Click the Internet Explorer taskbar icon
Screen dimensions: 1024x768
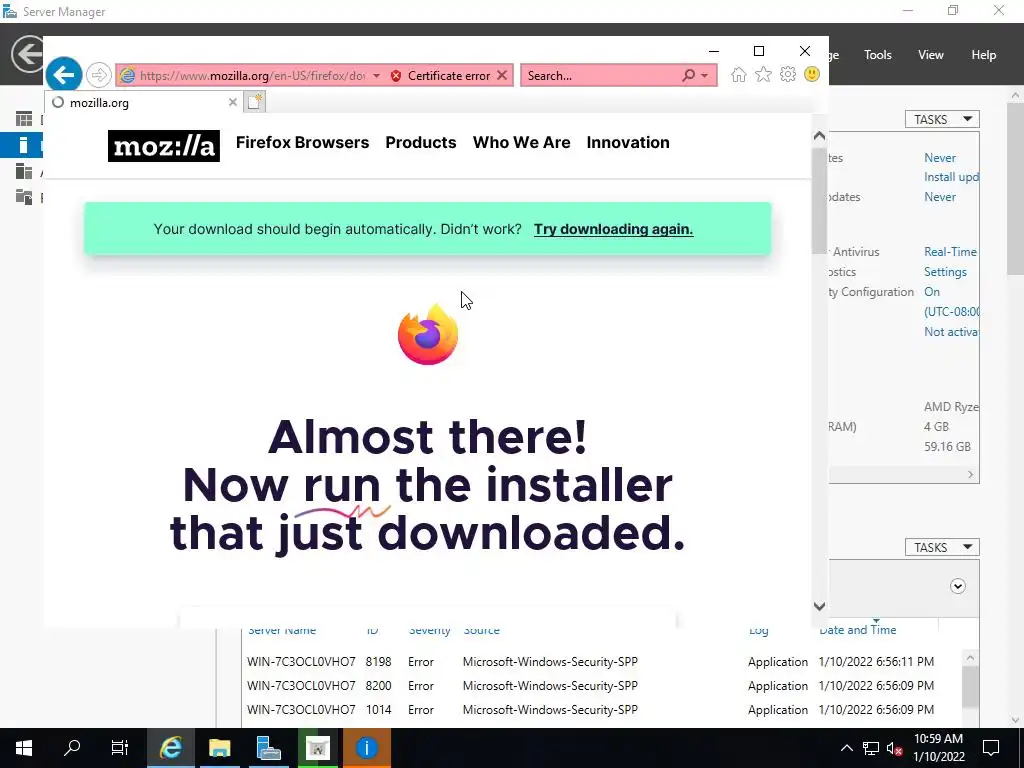tap(170, 748)
